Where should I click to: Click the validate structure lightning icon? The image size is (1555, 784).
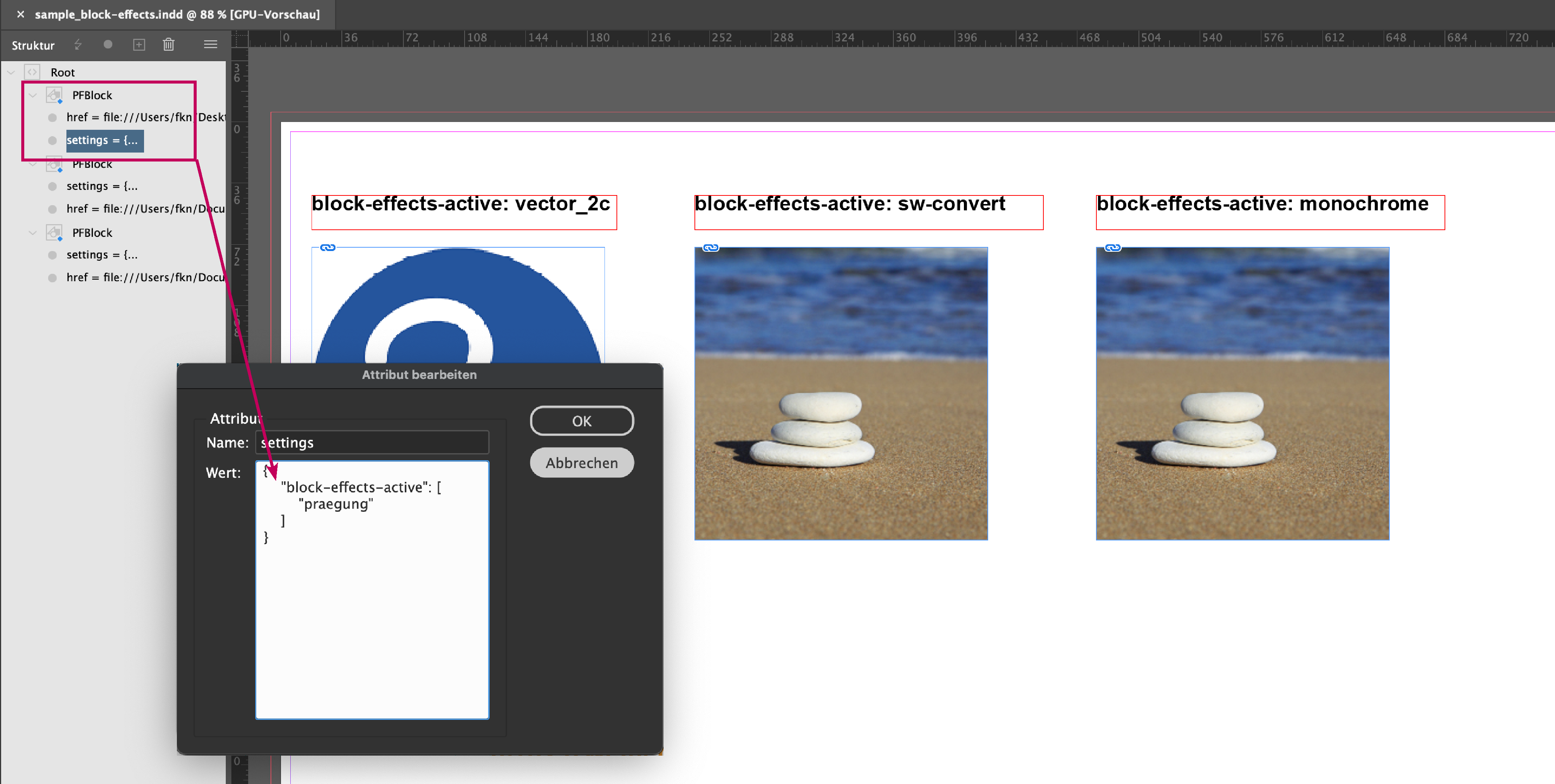point(78,45)
